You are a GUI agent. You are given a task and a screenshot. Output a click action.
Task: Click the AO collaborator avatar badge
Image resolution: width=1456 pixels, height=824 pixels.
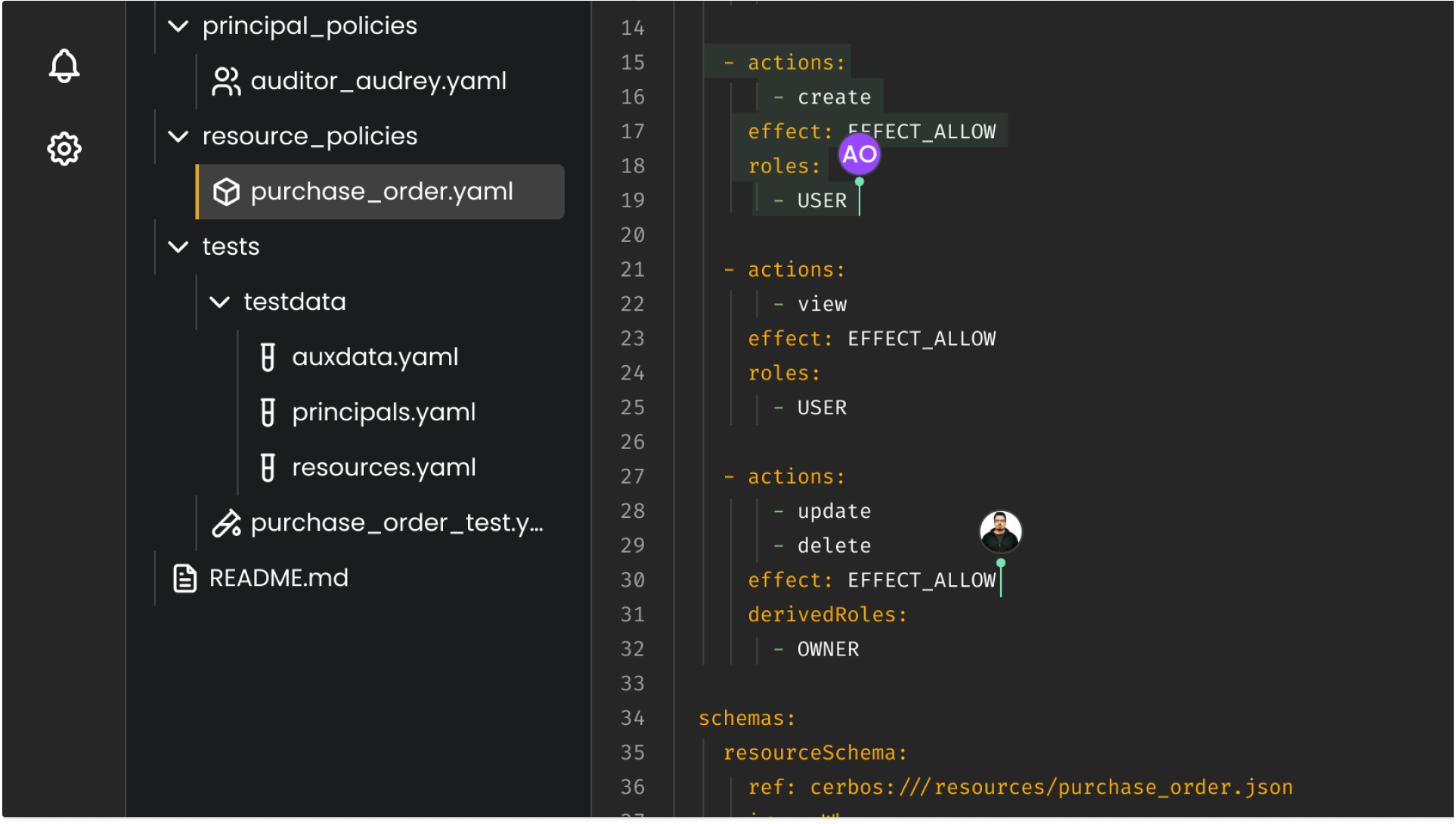858,155
